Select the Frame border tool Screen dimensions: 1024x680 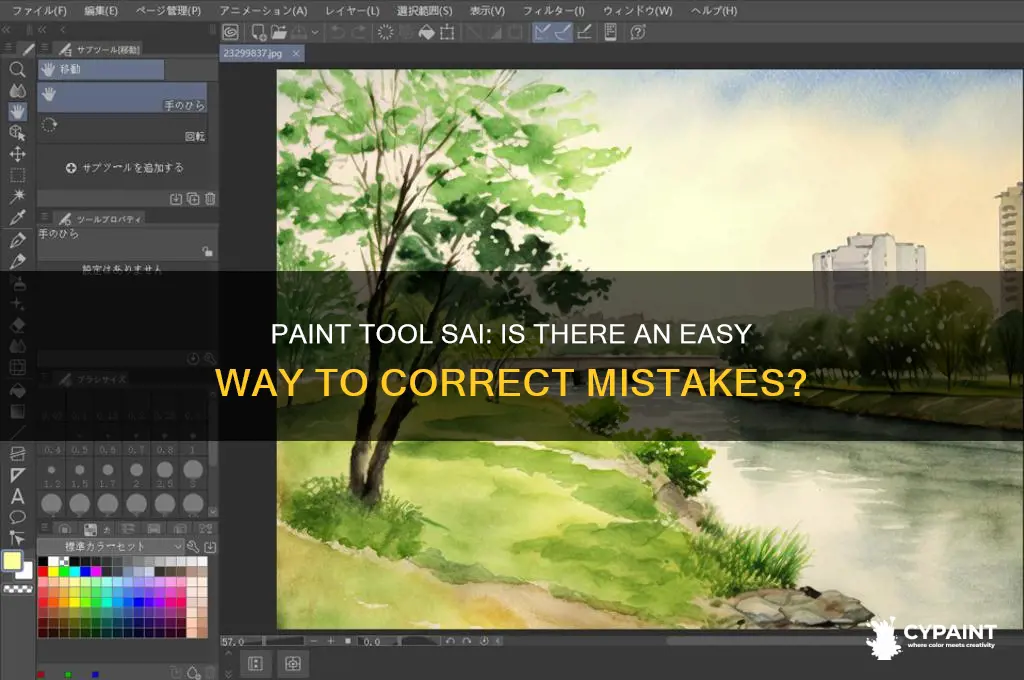(18, 453)
